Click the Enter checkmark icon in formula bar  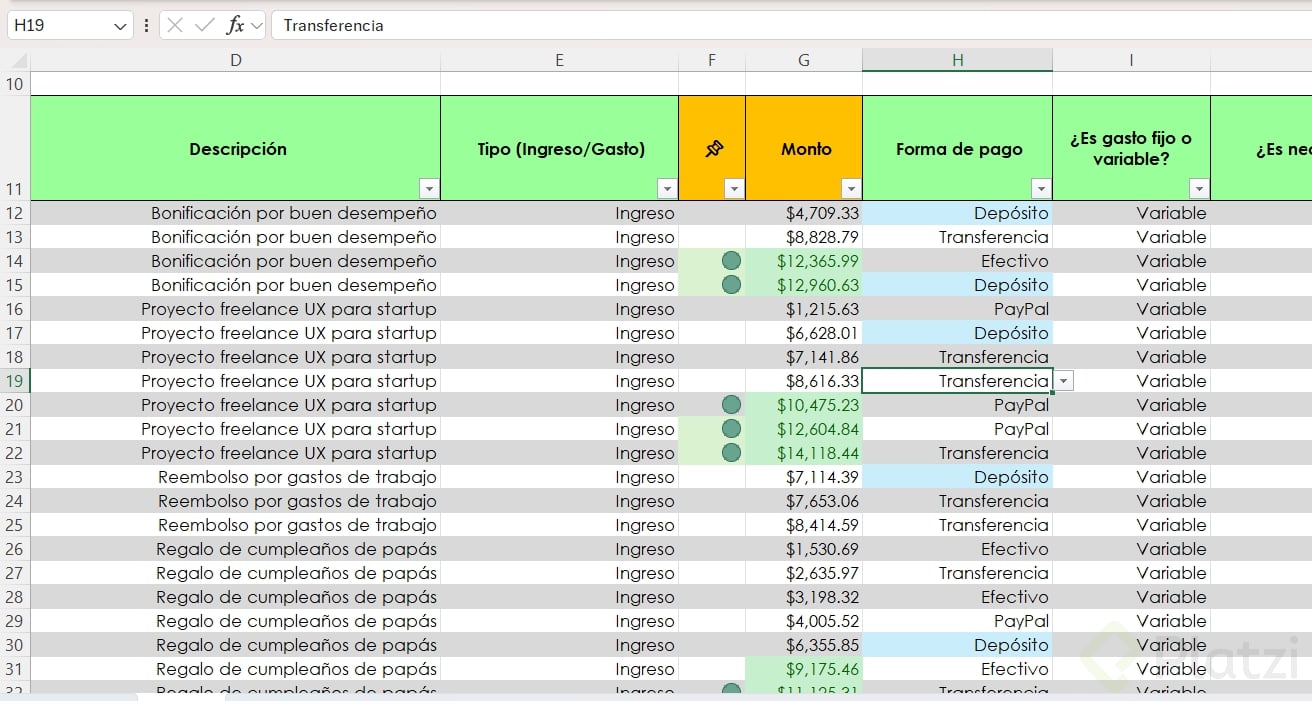pyautogui.click(x=205, y=25)
